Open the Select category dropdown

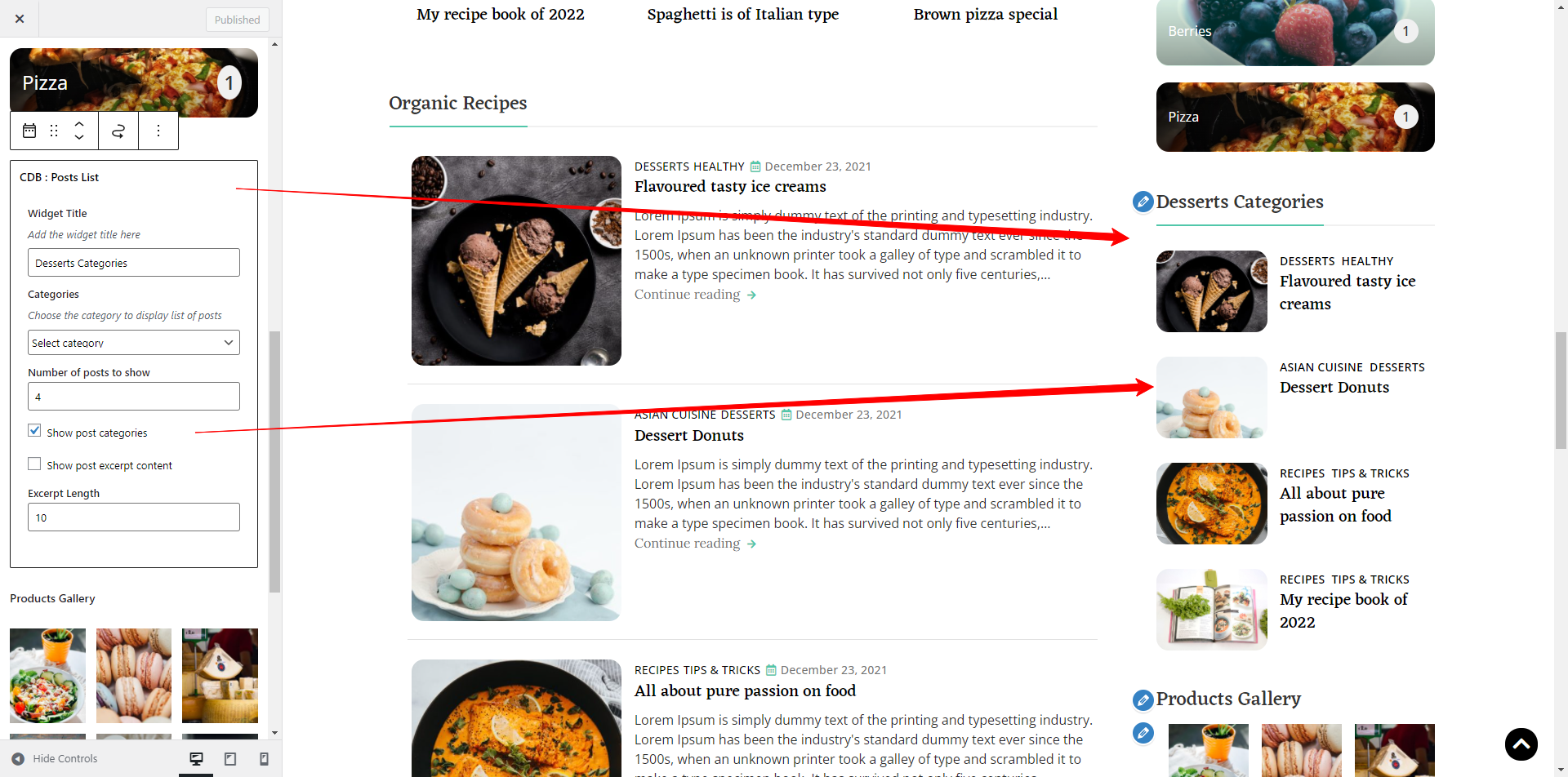(x=134, y=343)
